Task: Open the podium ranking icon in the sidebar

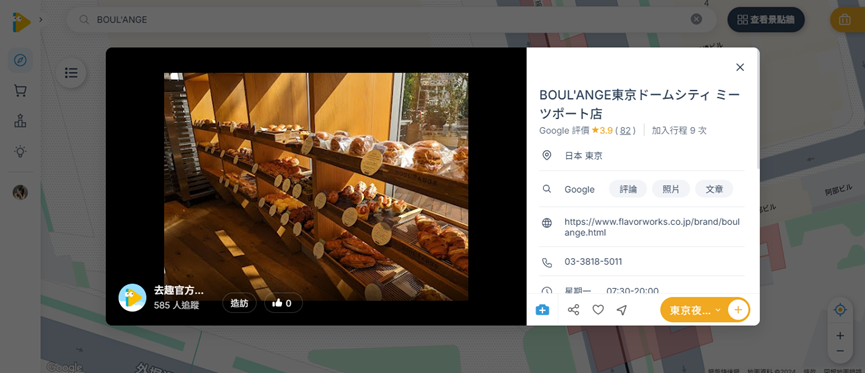Action: (20, 121)
